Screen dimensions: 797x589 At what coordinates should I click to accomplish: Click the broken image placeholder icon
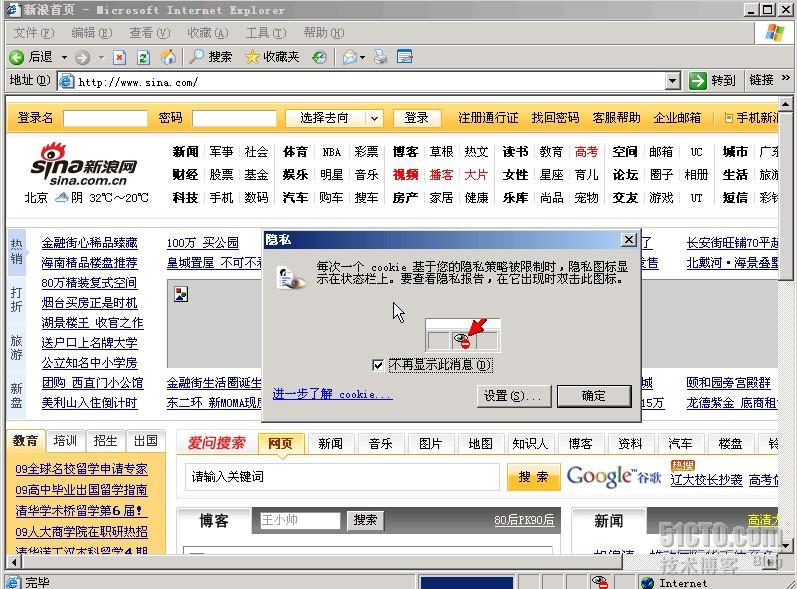tap(181, 294)
